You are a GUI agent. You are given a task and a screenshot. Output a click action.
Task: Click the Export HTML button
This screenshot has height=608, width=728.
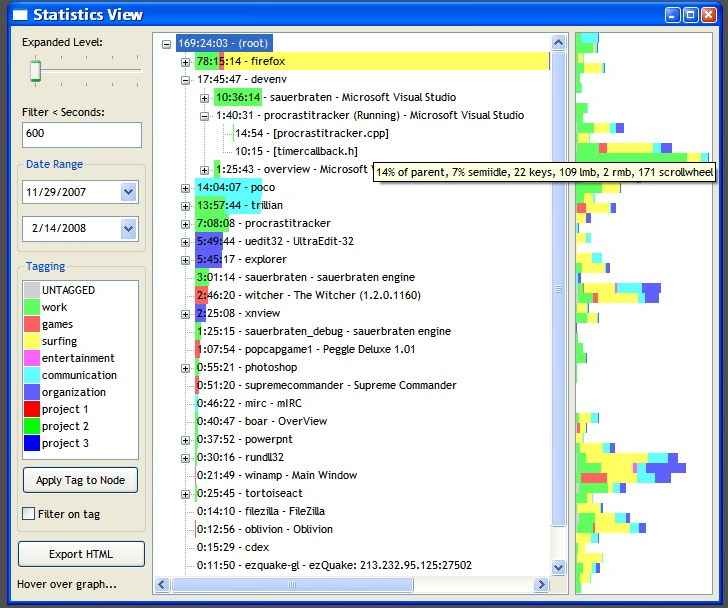tap(81, 554)
